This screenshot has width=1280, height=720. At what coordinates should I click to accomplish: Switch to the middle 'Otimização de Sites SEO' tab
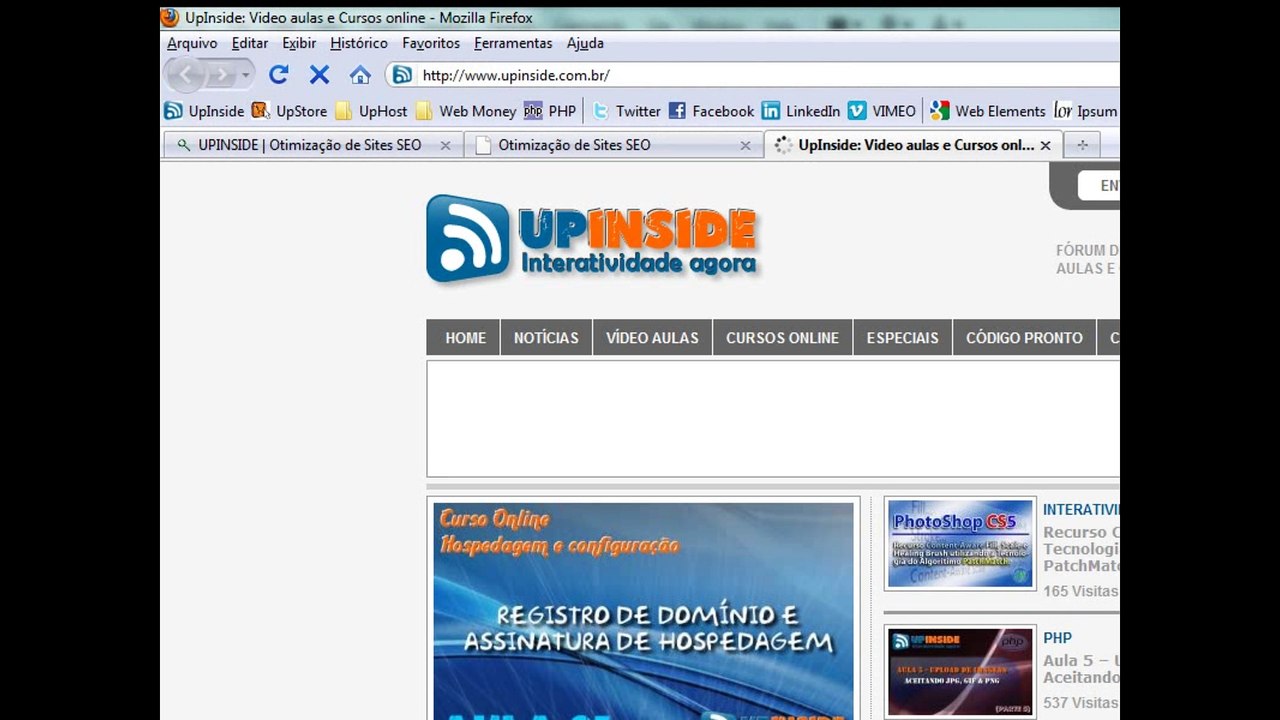pos(613,145)
